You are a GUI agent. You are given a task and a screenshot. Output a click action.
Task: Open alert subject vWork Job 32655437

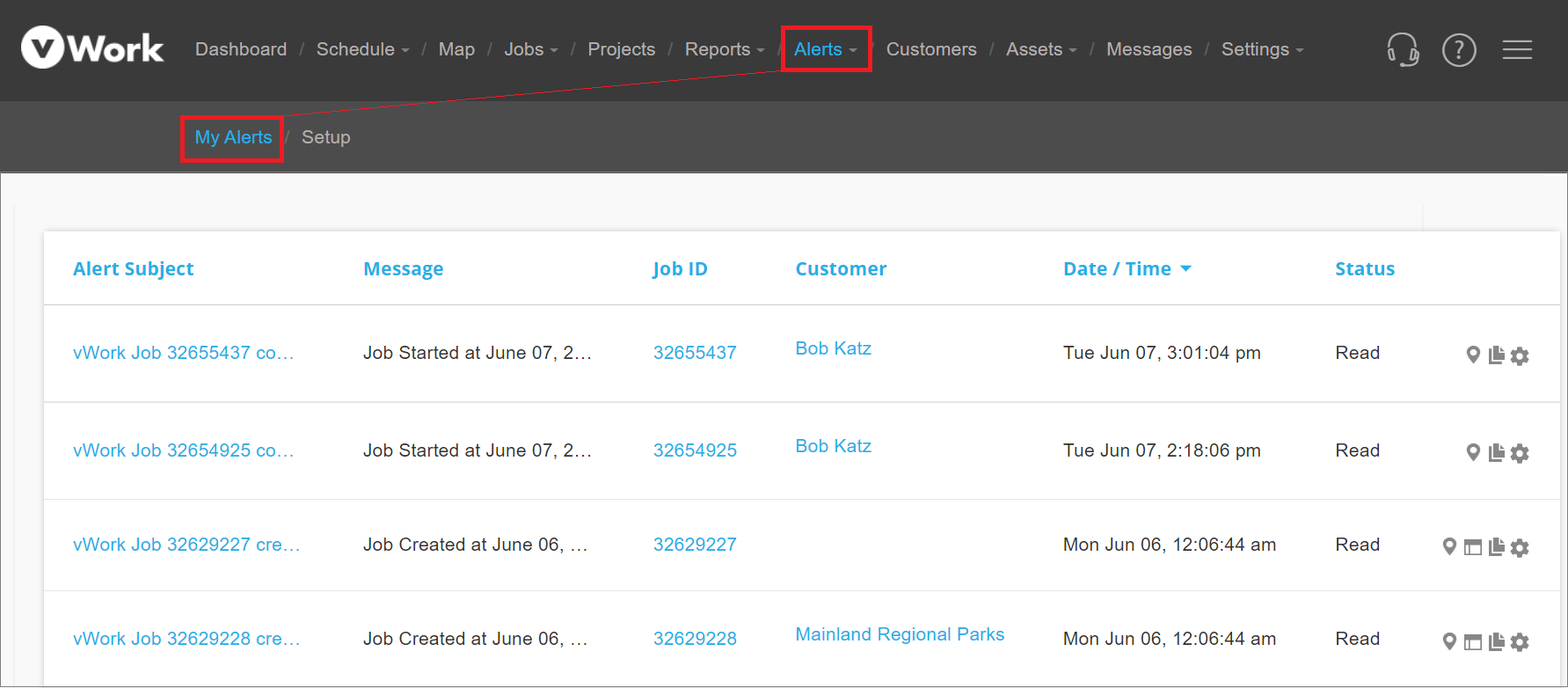click(x=184, y=353)
